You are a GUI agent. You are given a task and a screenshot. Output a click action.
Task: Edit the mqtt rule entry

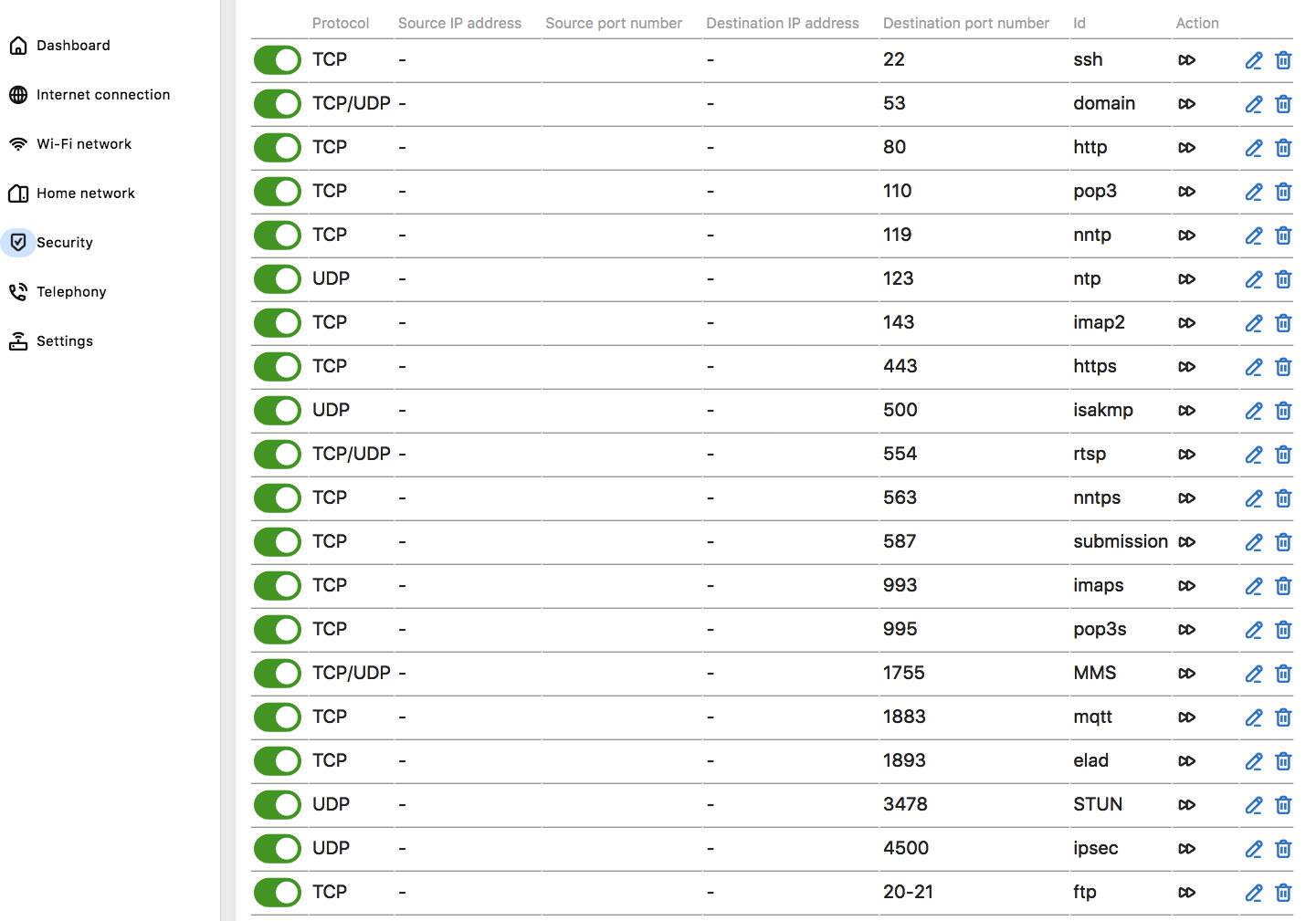1254,717
